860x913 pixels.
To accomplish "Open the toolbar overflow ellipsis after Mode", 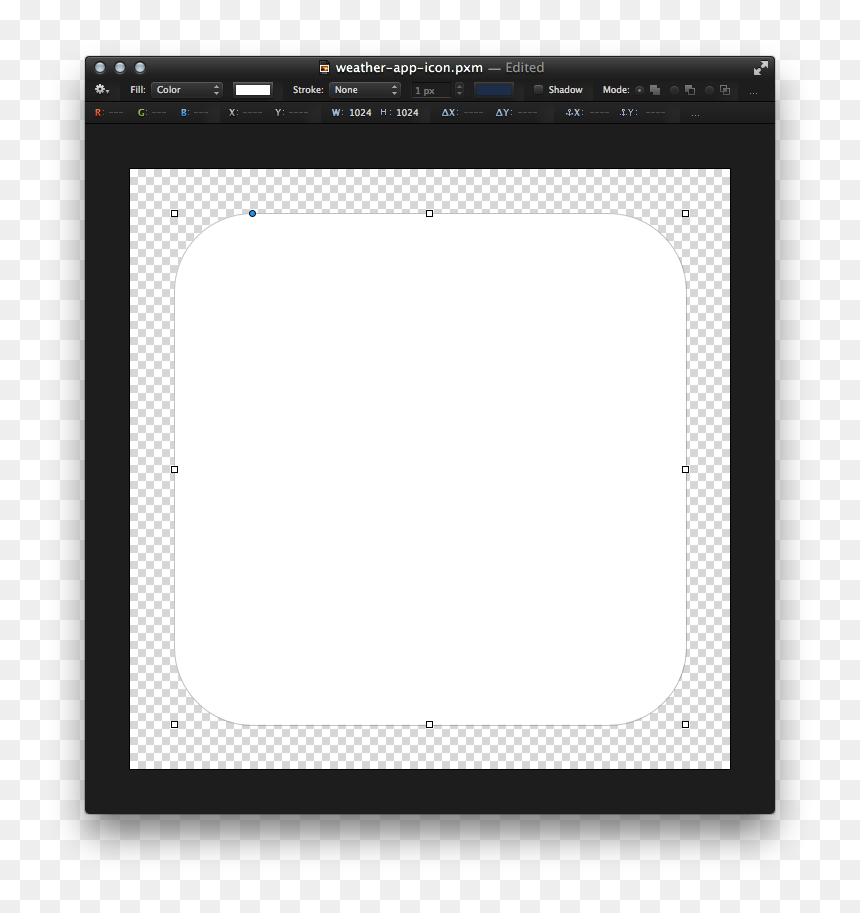I will [753, 92].
